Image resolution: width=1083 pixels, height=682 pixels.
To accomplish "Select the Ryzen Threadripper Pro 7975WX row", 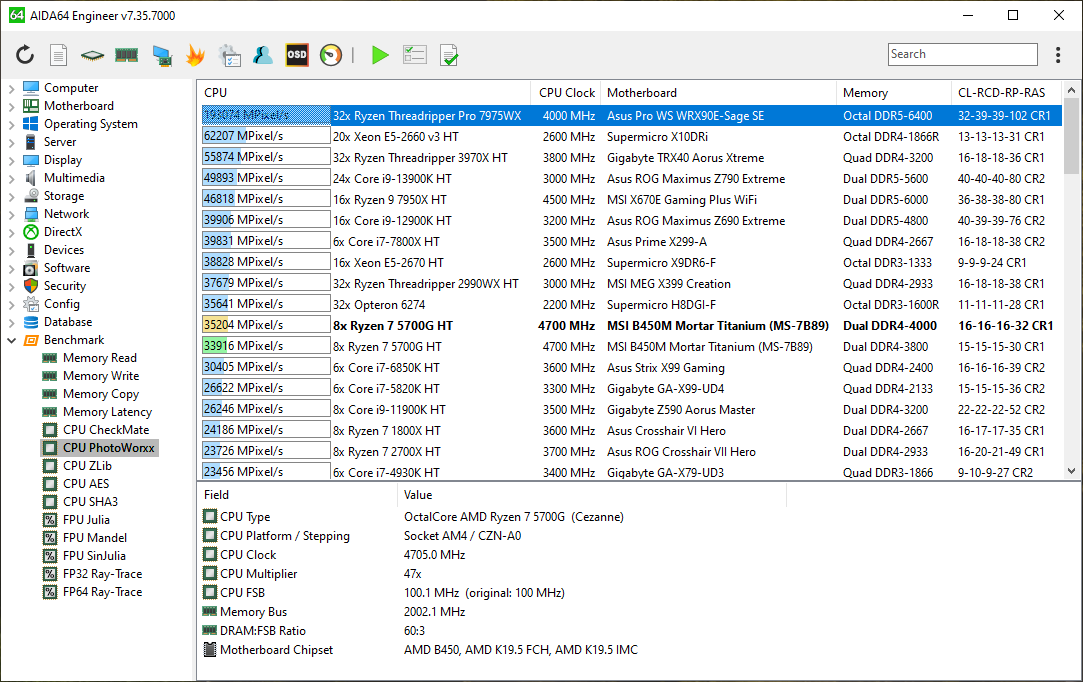I will pyautogui.click(x=631, y=115).
